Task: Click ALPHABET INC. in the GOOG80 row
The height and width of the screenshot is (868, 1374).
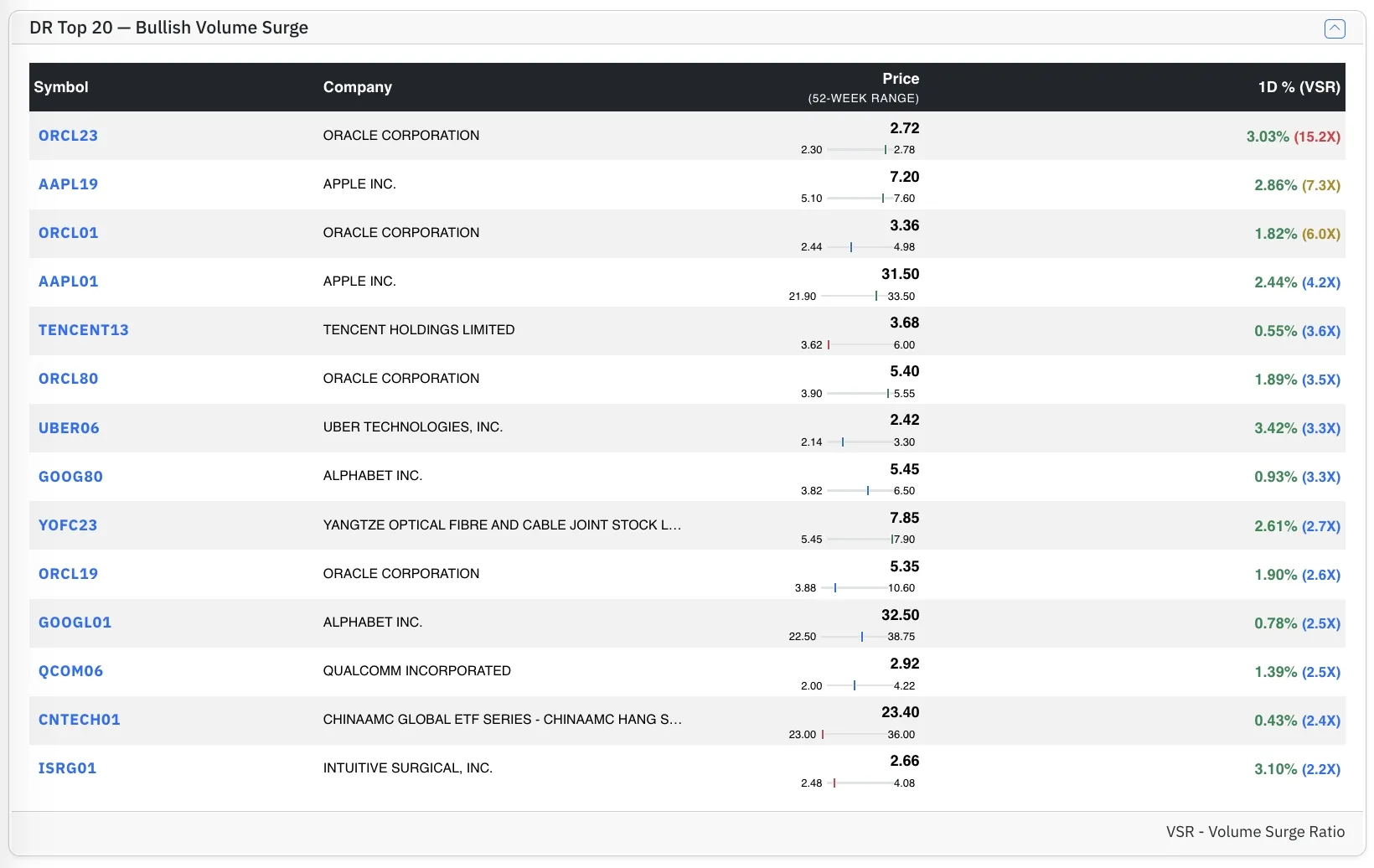Action: pyautogui.click(x=373, y=476)
